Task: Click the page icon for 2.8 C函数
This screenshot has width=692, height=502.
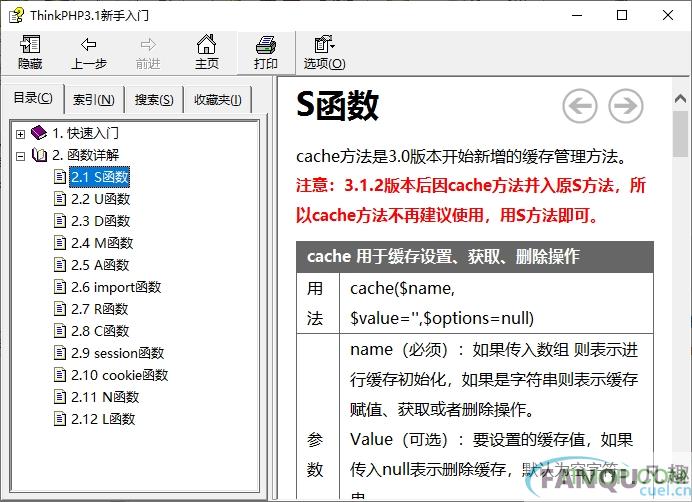Action: point(60,331)
